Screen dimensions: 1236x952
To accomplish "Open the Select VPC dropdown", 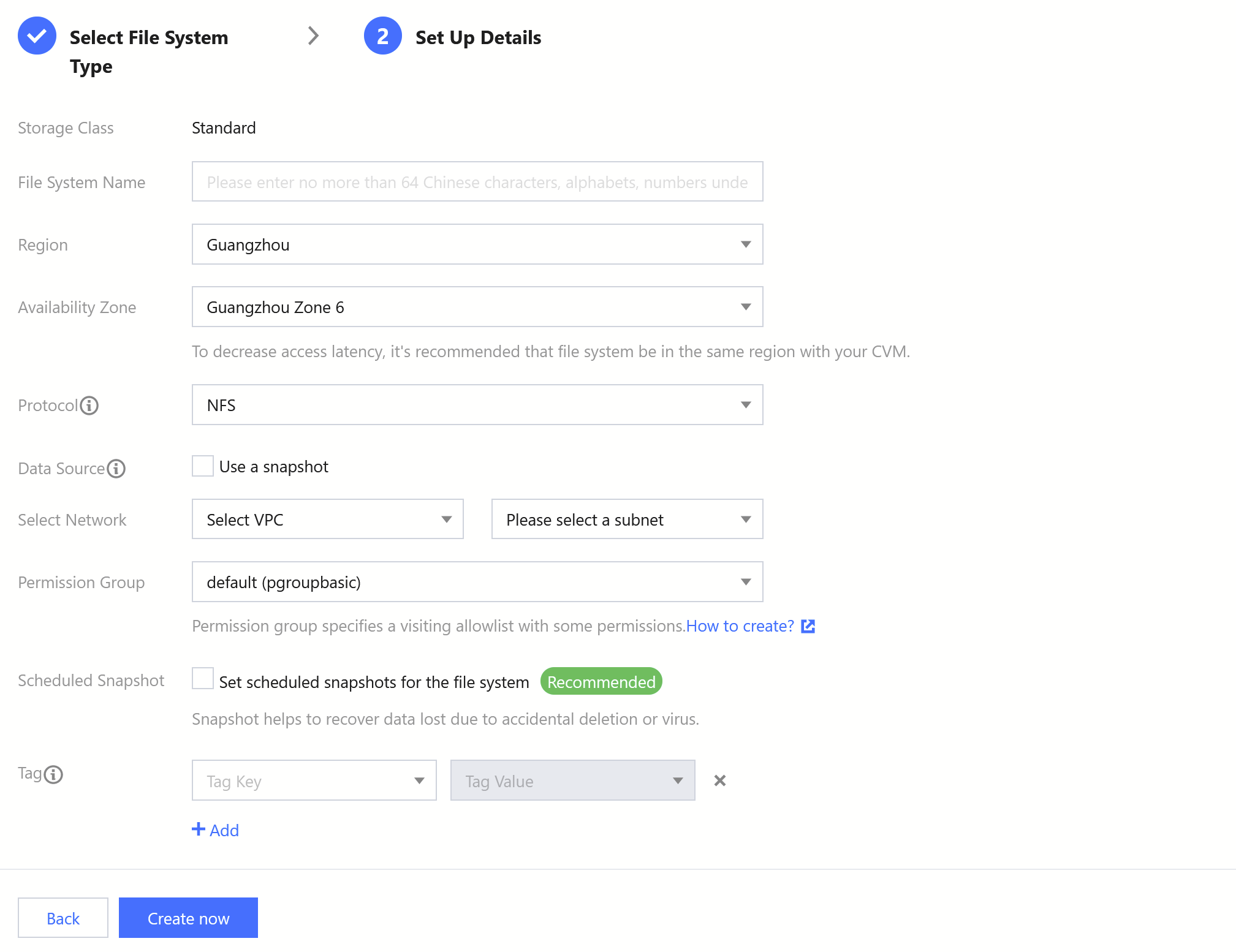I will [x=327, y=519].
